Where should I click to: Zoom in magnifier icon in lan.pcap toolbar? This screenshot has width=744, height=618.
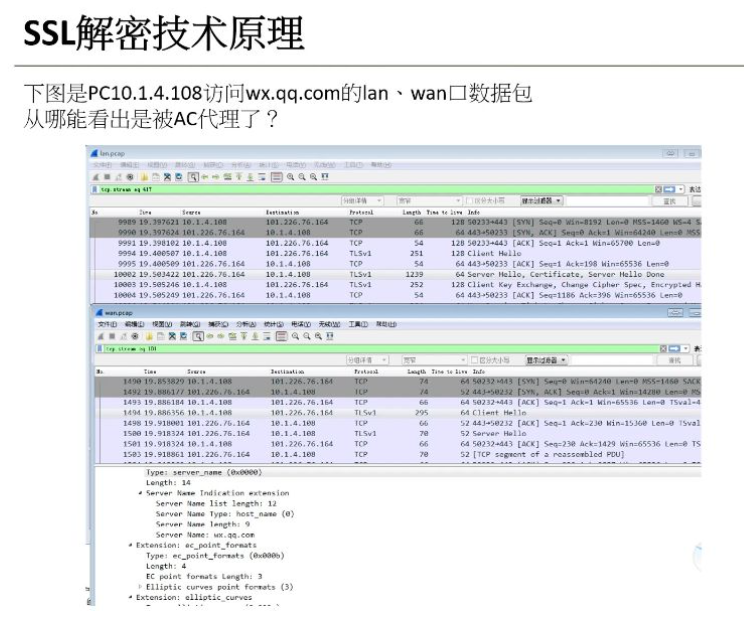point(290,177)
